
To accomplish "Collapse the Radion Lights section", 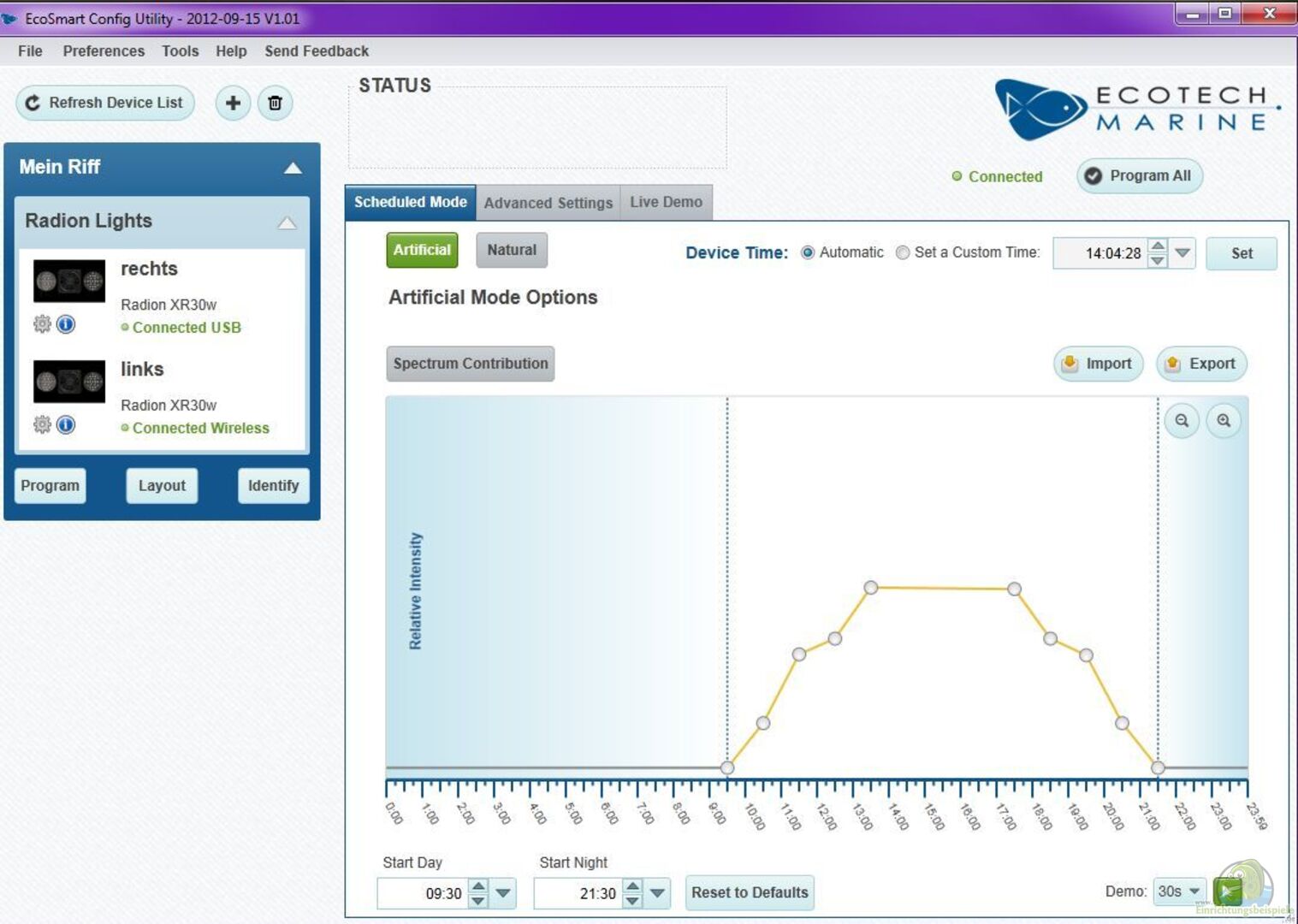I will (287, 222).
